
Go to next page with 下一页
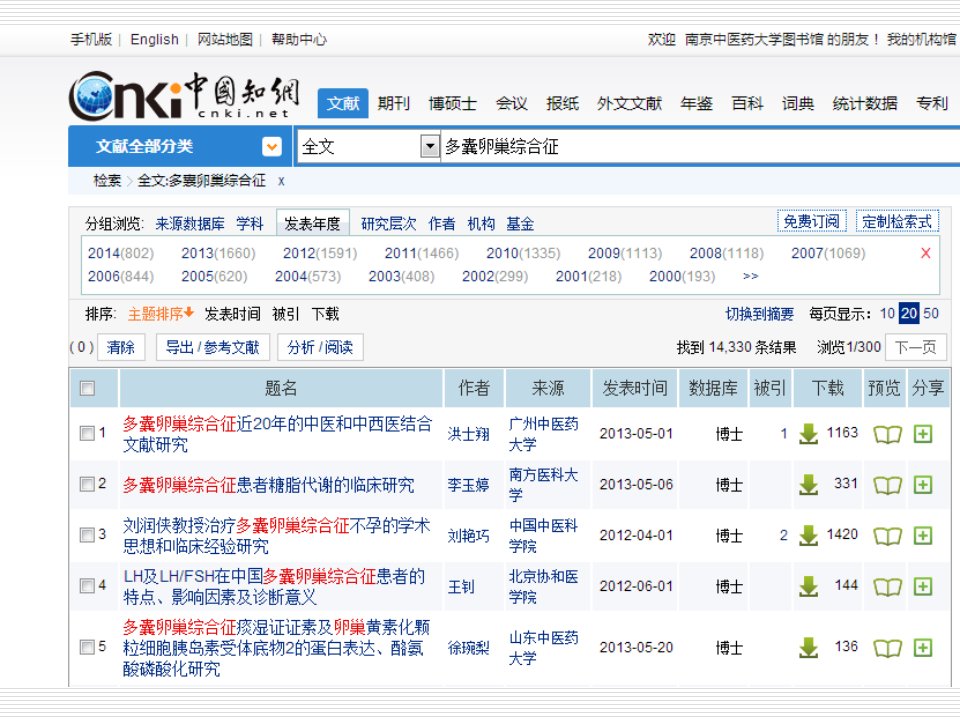click(x=916, y=347)
